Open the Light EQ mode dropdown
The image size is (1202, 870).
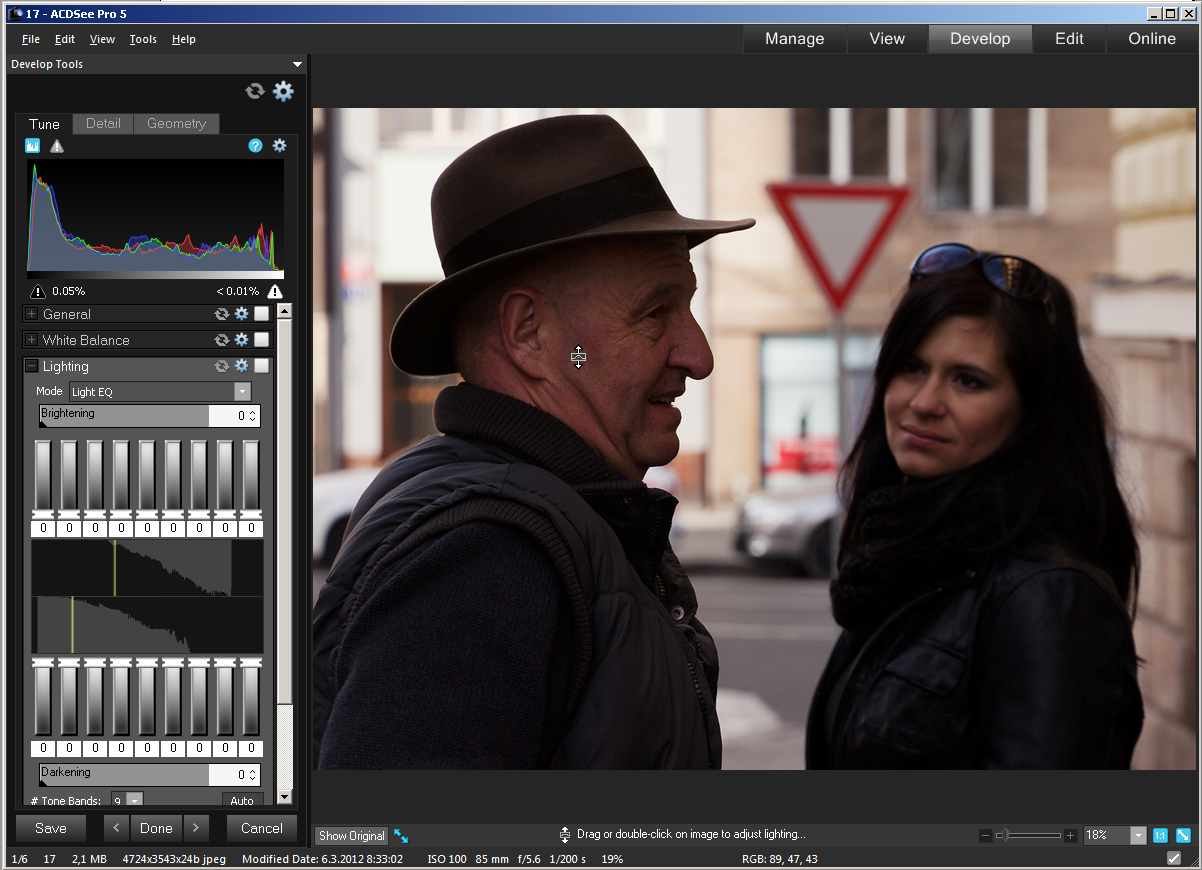pos(242,392)
